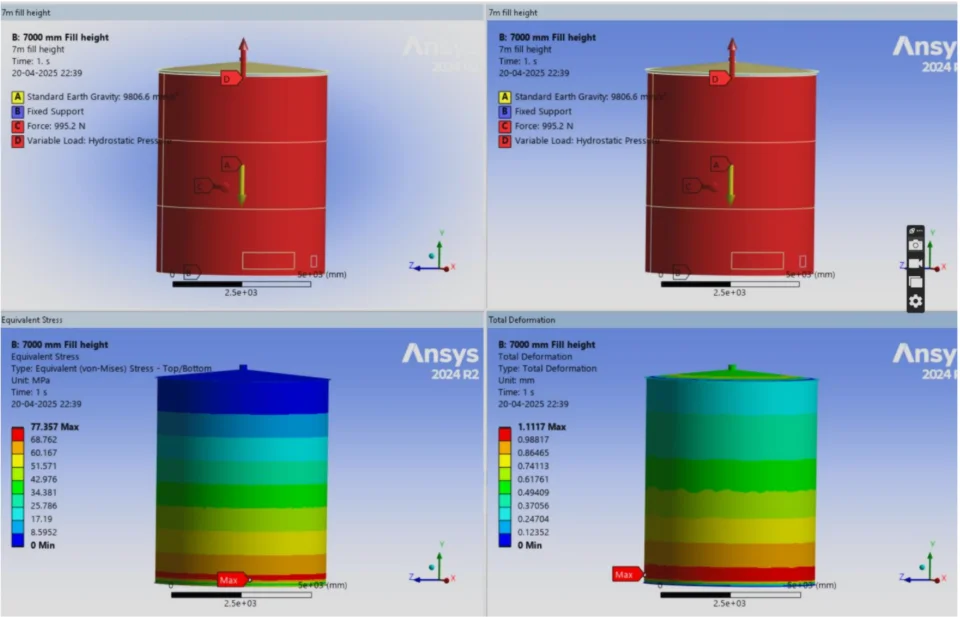Open the gear settings icon in overlay toolbar

click(x=915, y=301)
